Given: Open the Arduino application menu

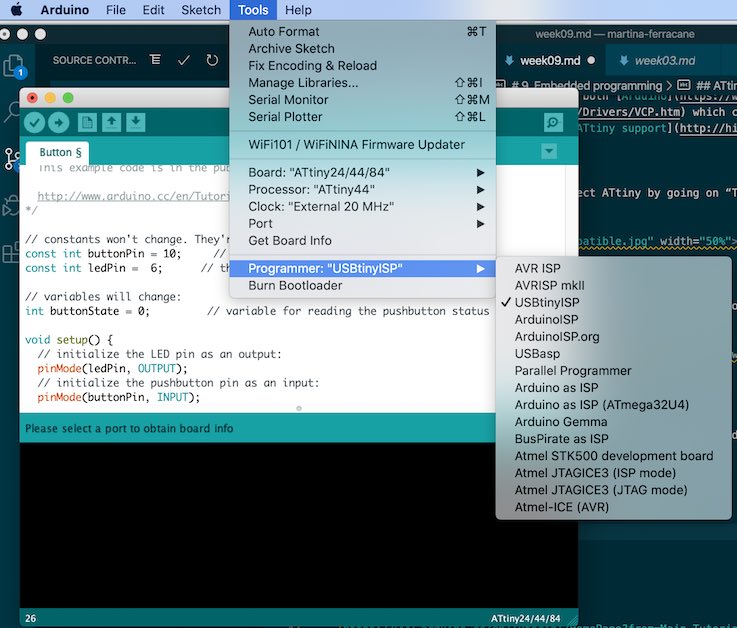Looking at the screenshot, I should pyautogui.click(x=64, y=10).
